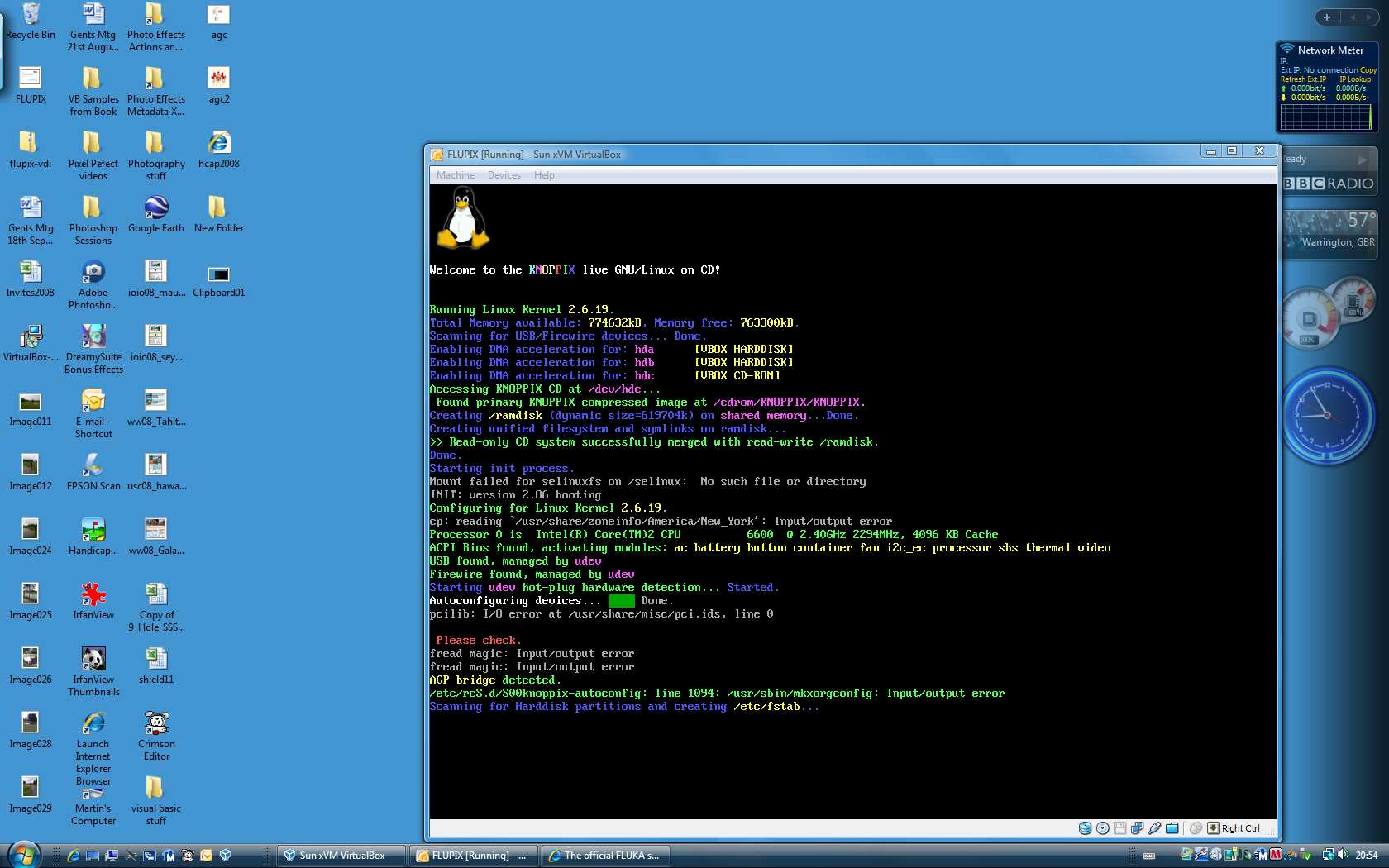
Task: Select the Pixel Perfect videos folder
Action: pyautogui.click(x=93, y=156)
